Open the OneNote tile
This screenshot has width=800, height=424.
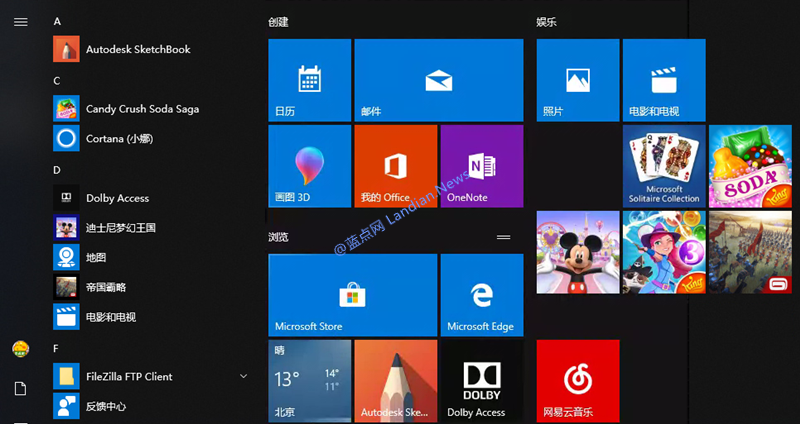482,166
